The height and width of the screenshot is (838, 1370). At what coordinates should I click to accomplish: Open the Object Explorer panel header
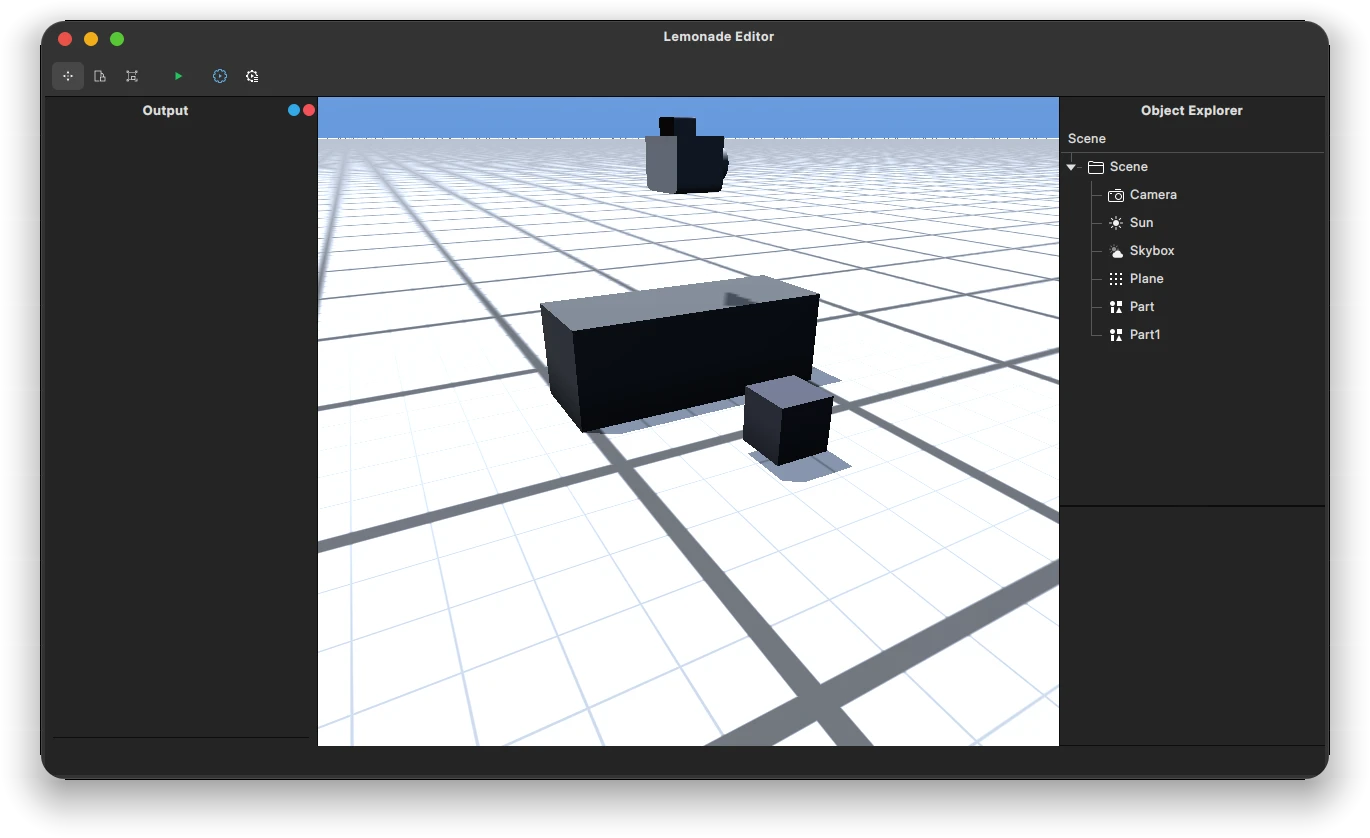click(1192, 110)
